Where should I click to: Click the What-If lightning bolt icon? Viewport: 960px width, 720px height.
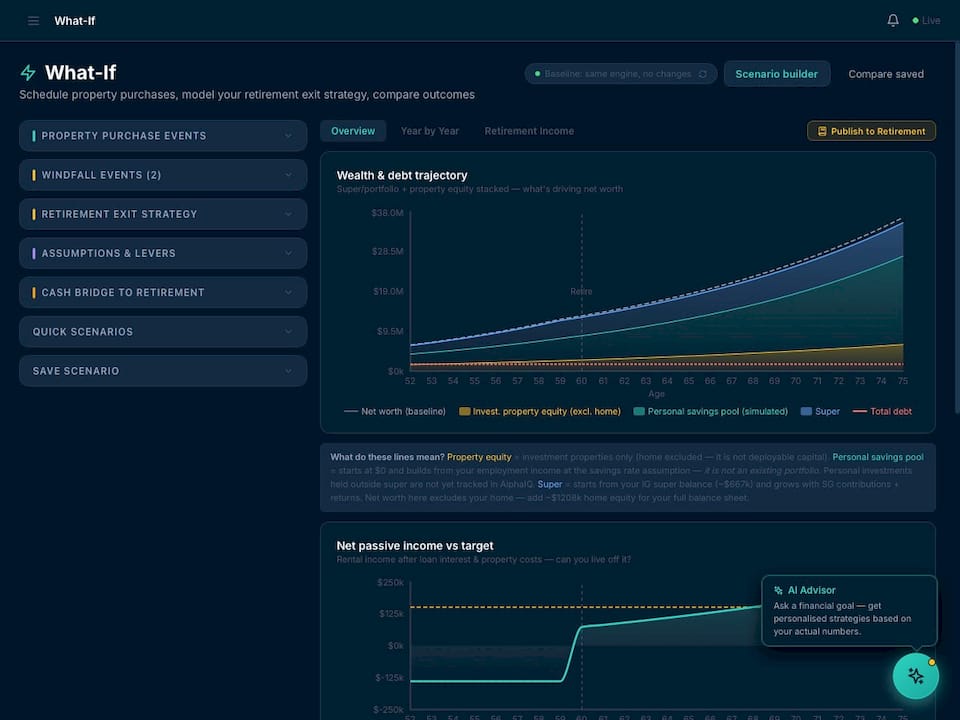(x=28, y=72)
